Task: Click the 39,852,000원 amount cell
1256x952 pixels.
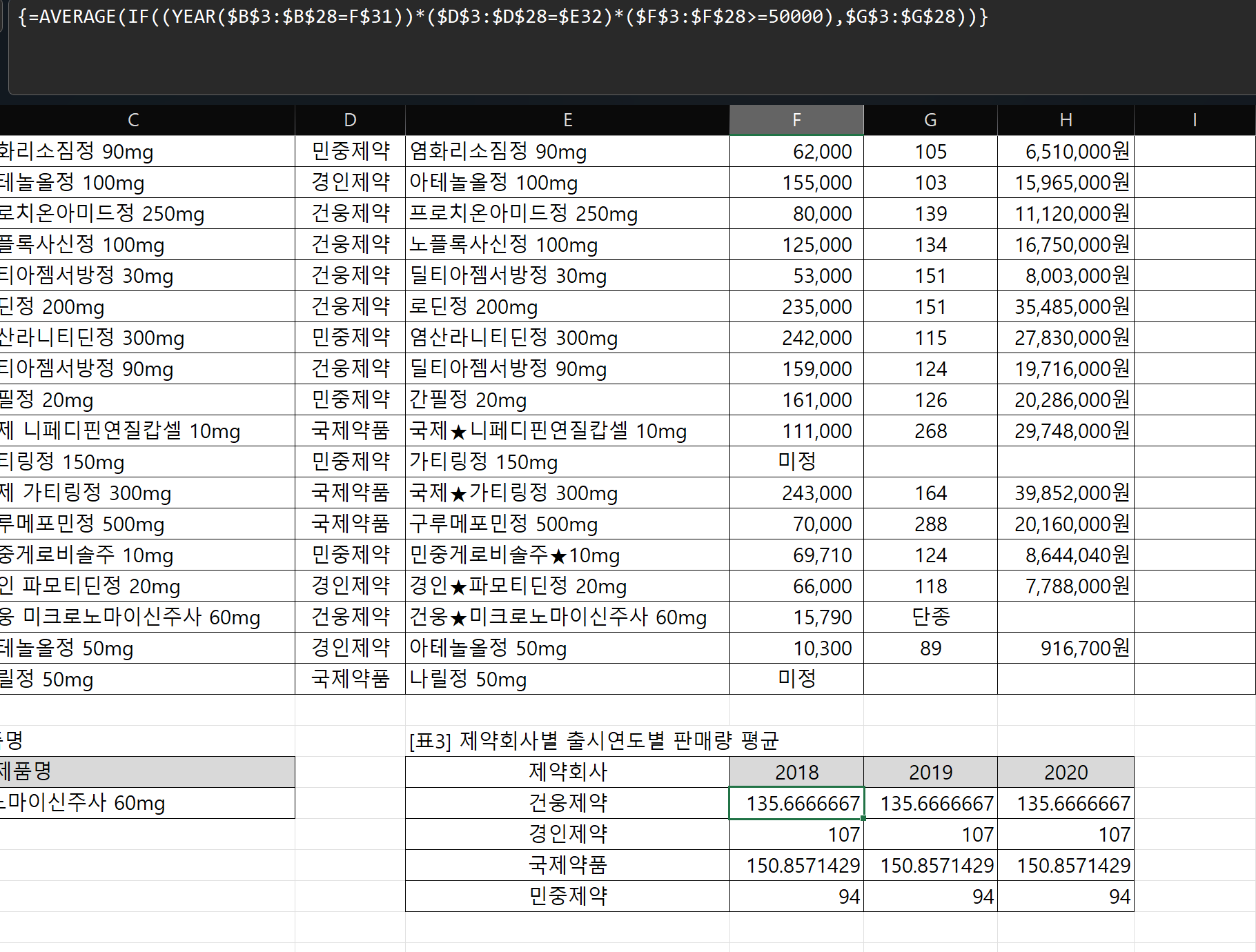Action: (x=1066, y=493)
